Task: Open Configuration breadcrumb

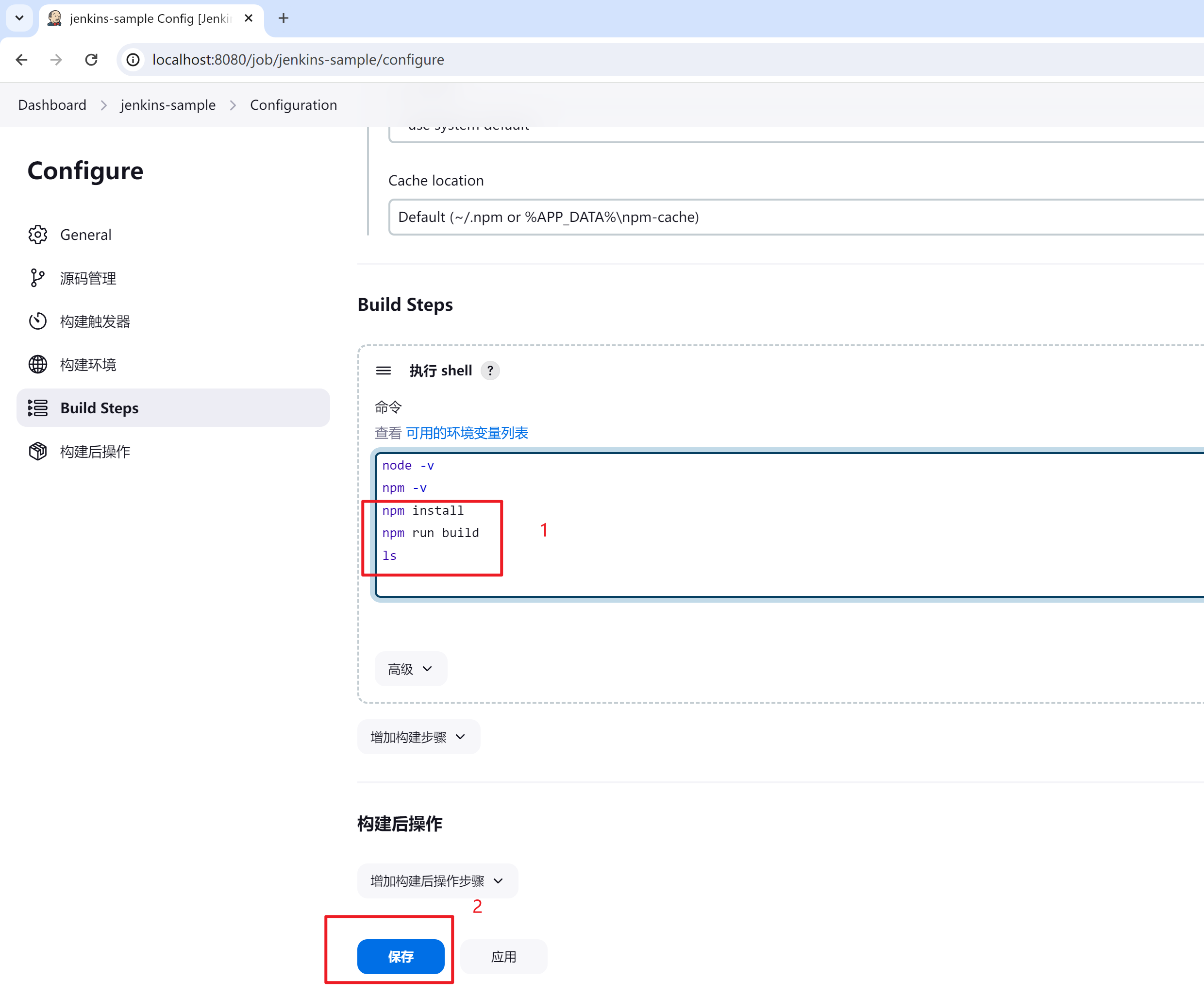Action: [294, 105]
